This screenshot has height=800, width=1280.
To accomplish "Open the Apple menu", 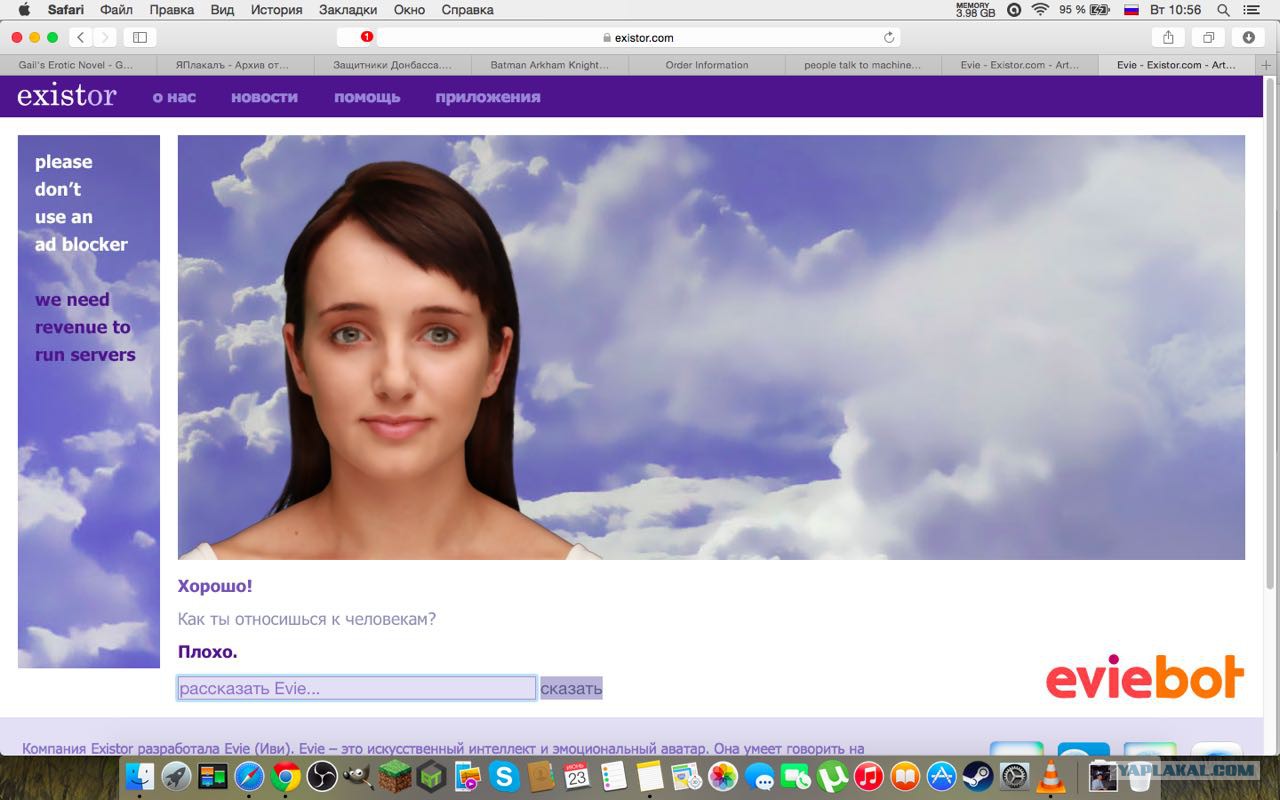I will pyautogui.click(x=24, y=10).
